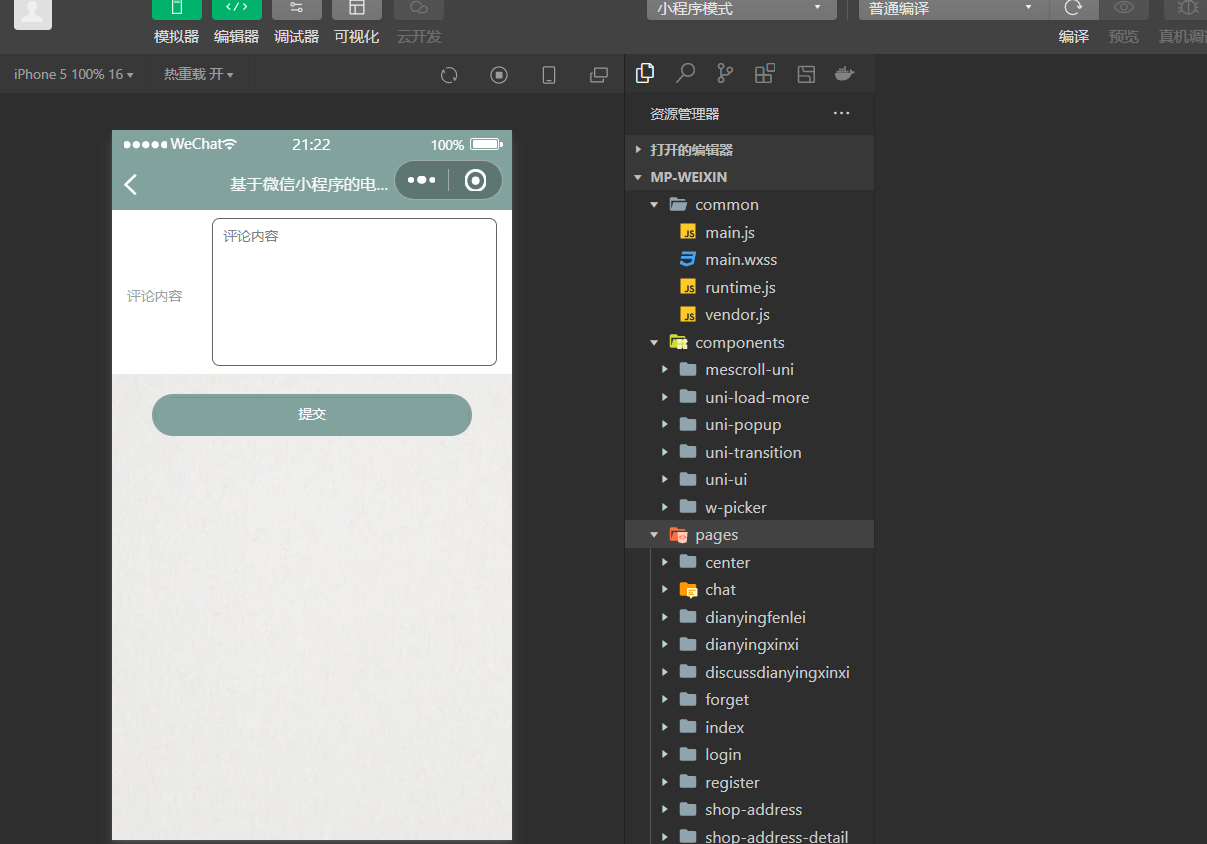Expand the mescroll-uni folder

coord(750,370)
